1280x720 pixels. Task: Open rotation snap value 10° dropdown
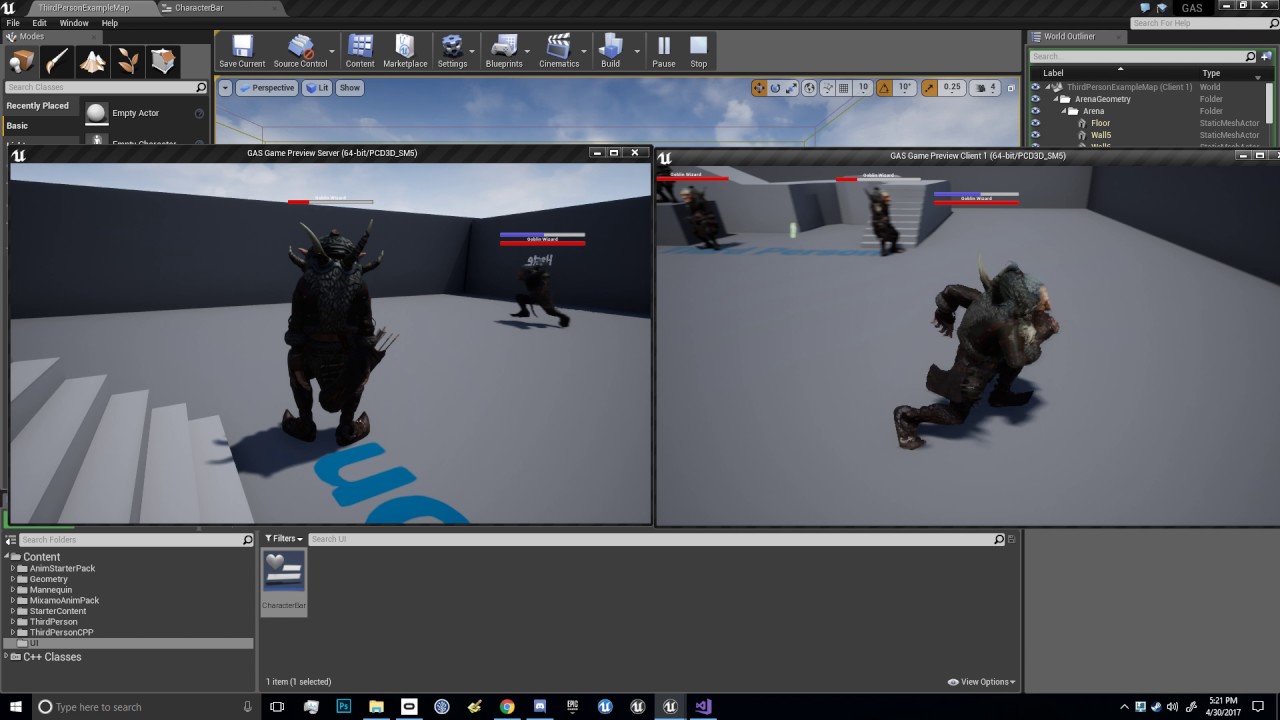tap(904, 88)
